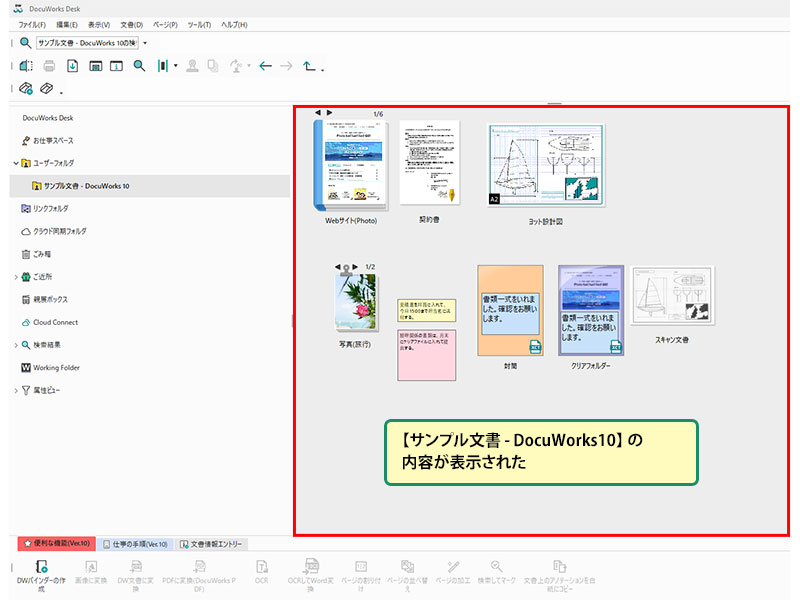Click the thumbnail view window icon
800x600 pixels.
[95, 66]
